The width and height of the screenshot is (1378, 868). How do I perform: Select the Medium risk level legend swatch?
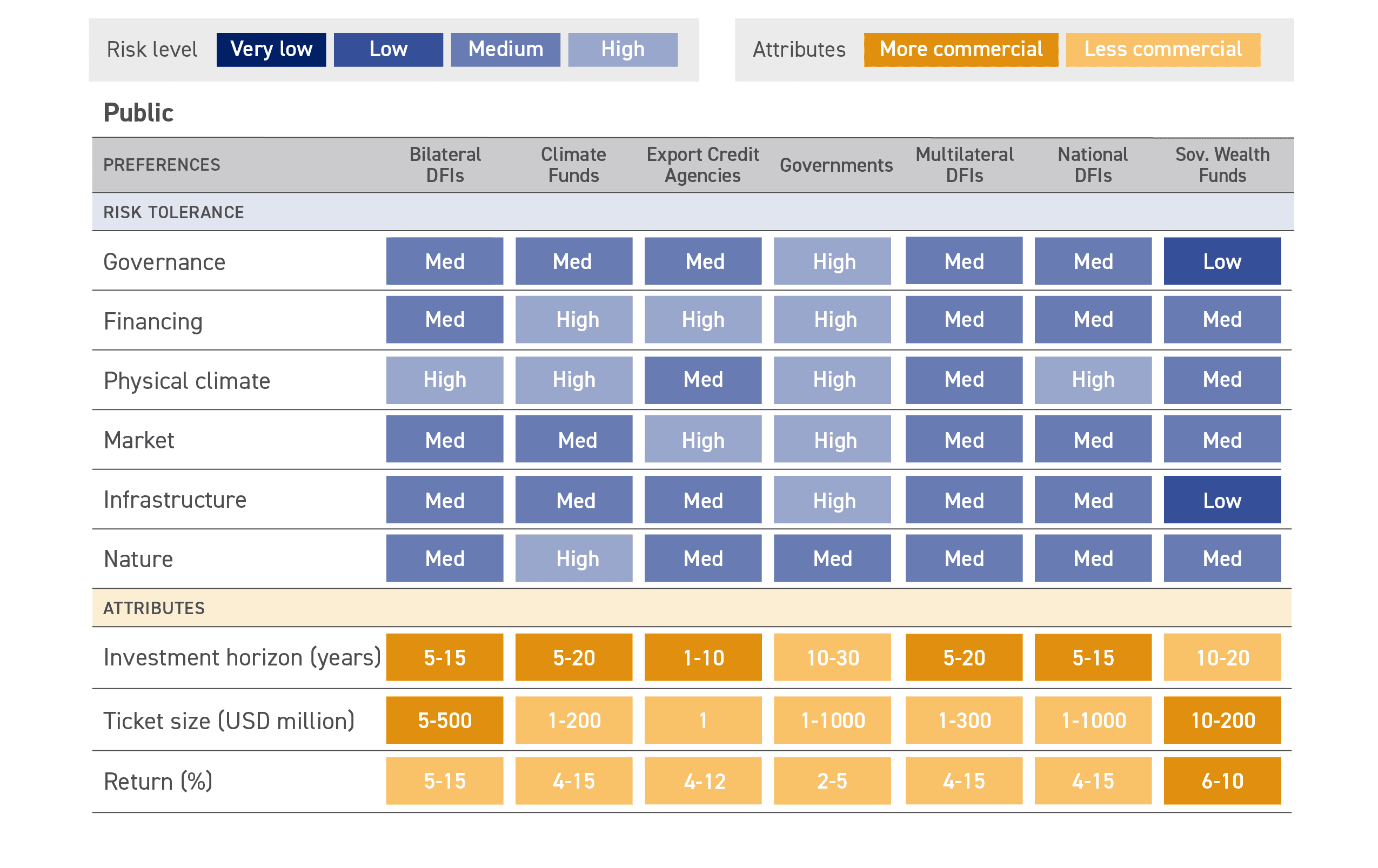505,50
